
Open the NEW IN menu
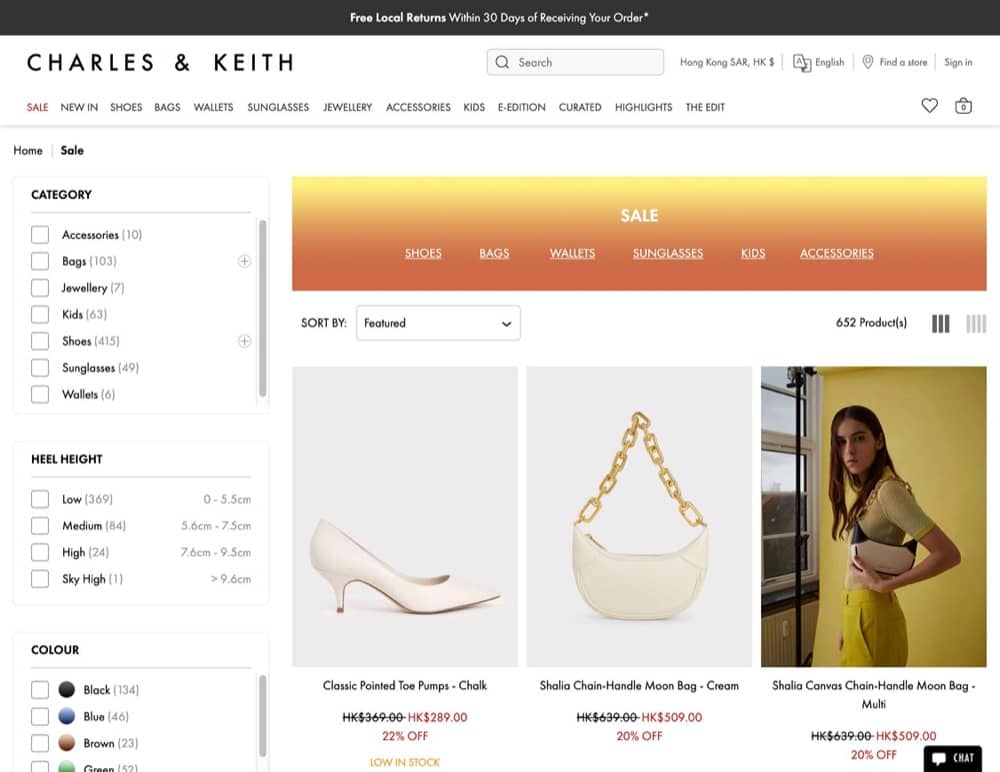pos(79,107)
